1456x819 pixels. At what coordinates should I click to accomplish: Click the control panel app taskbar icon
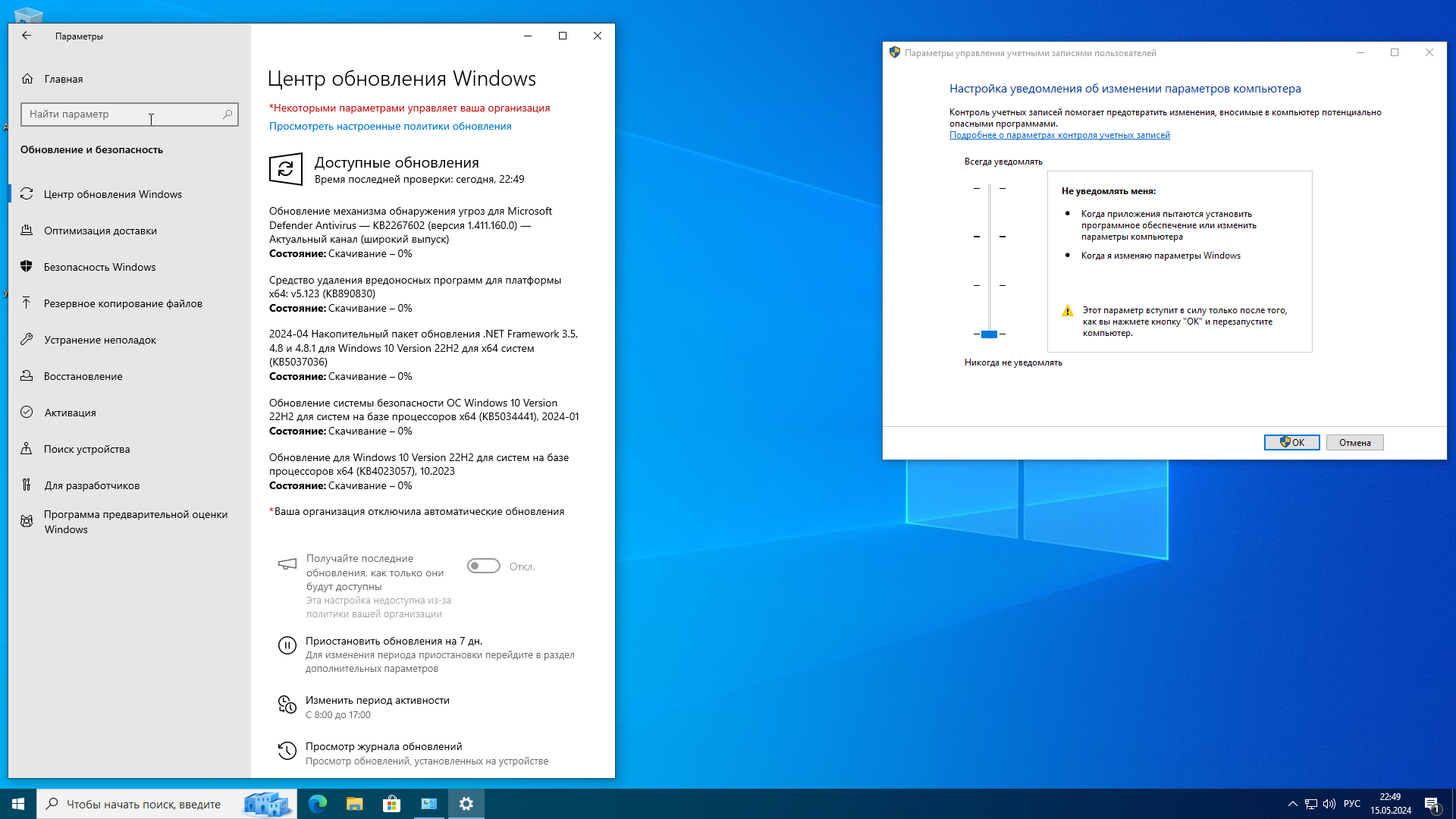(x=429, y=804)
